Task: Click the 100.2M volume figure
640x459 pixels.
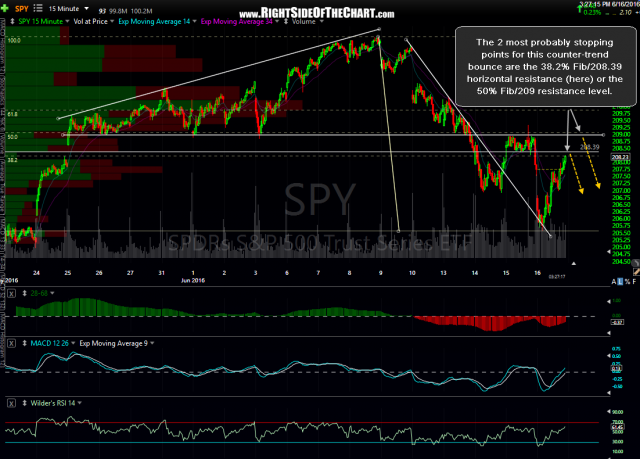Action: pyautogui.click(x=142, y=11)
